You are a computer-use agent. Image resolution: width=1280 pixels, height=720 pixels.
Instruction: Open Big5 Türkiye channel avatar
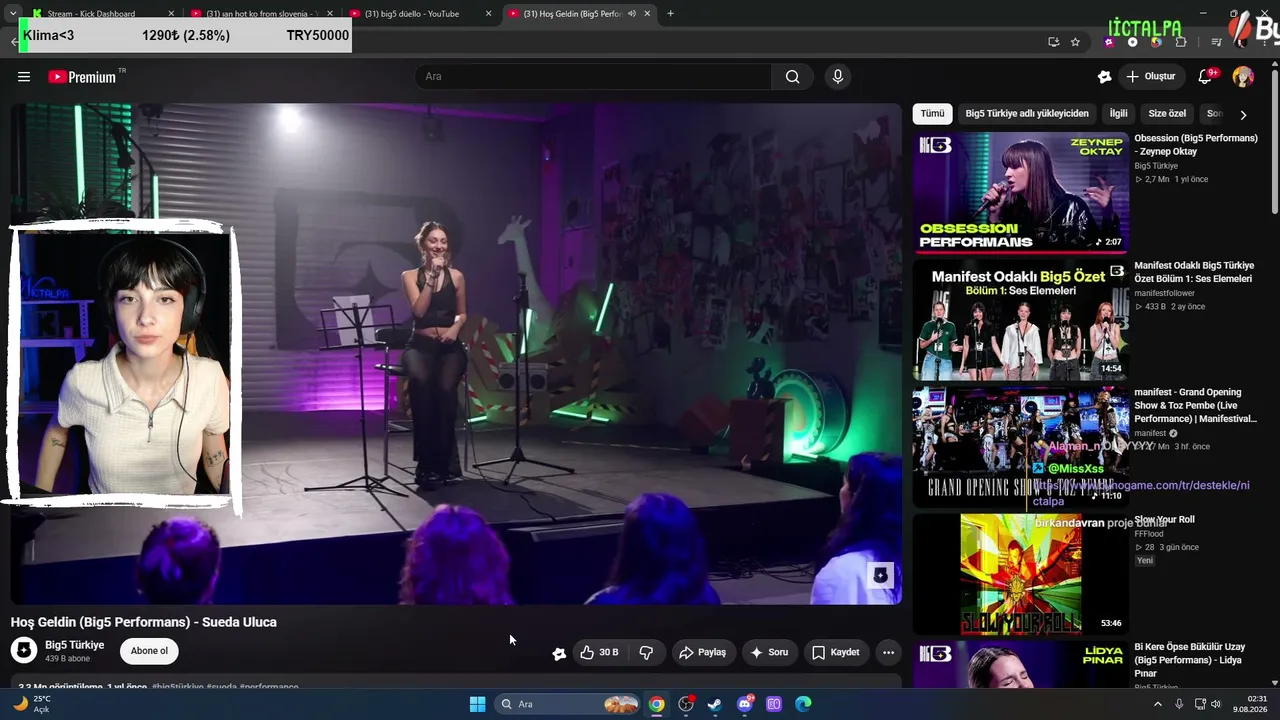(x=24, y=651)
